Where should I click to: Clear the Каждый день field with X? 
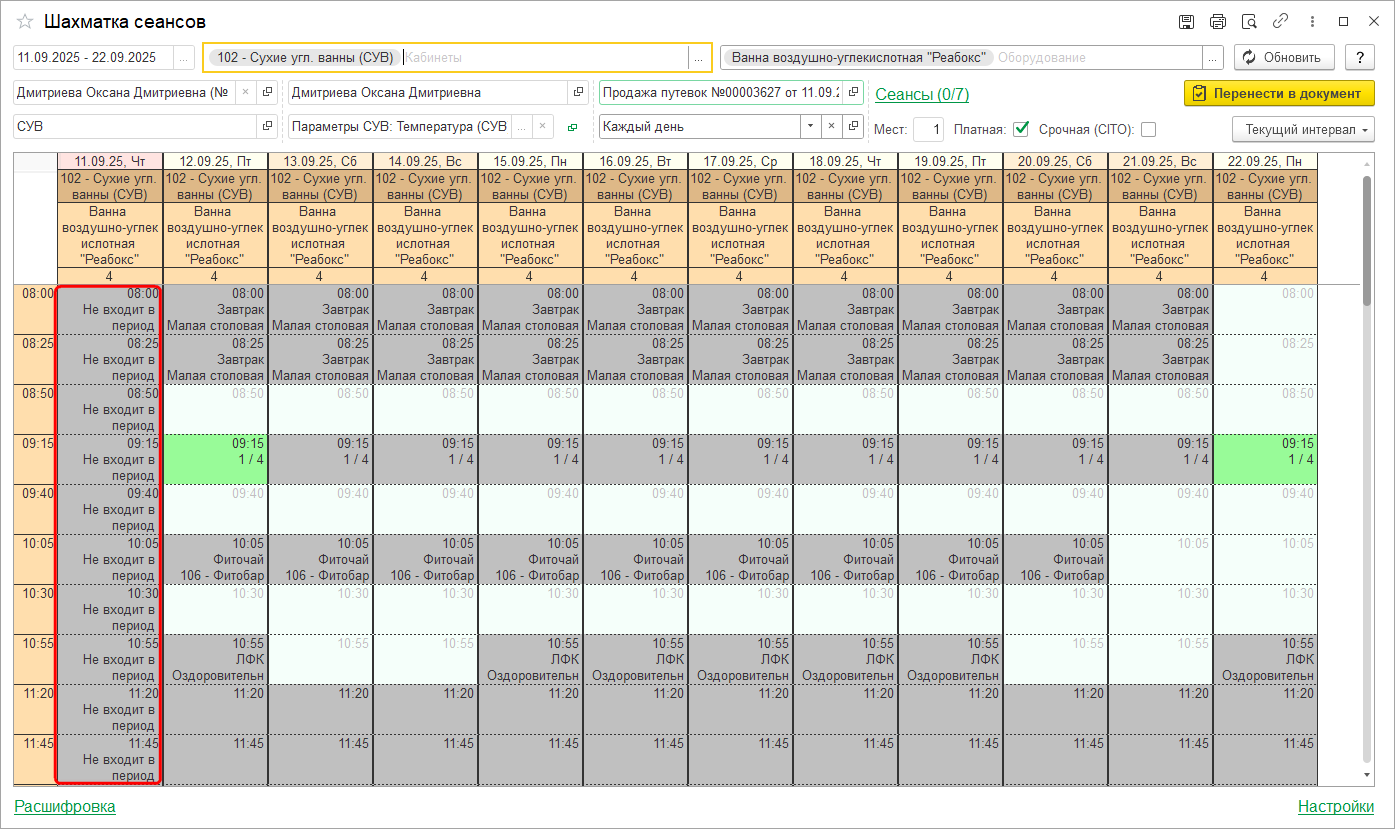(830, 127)
